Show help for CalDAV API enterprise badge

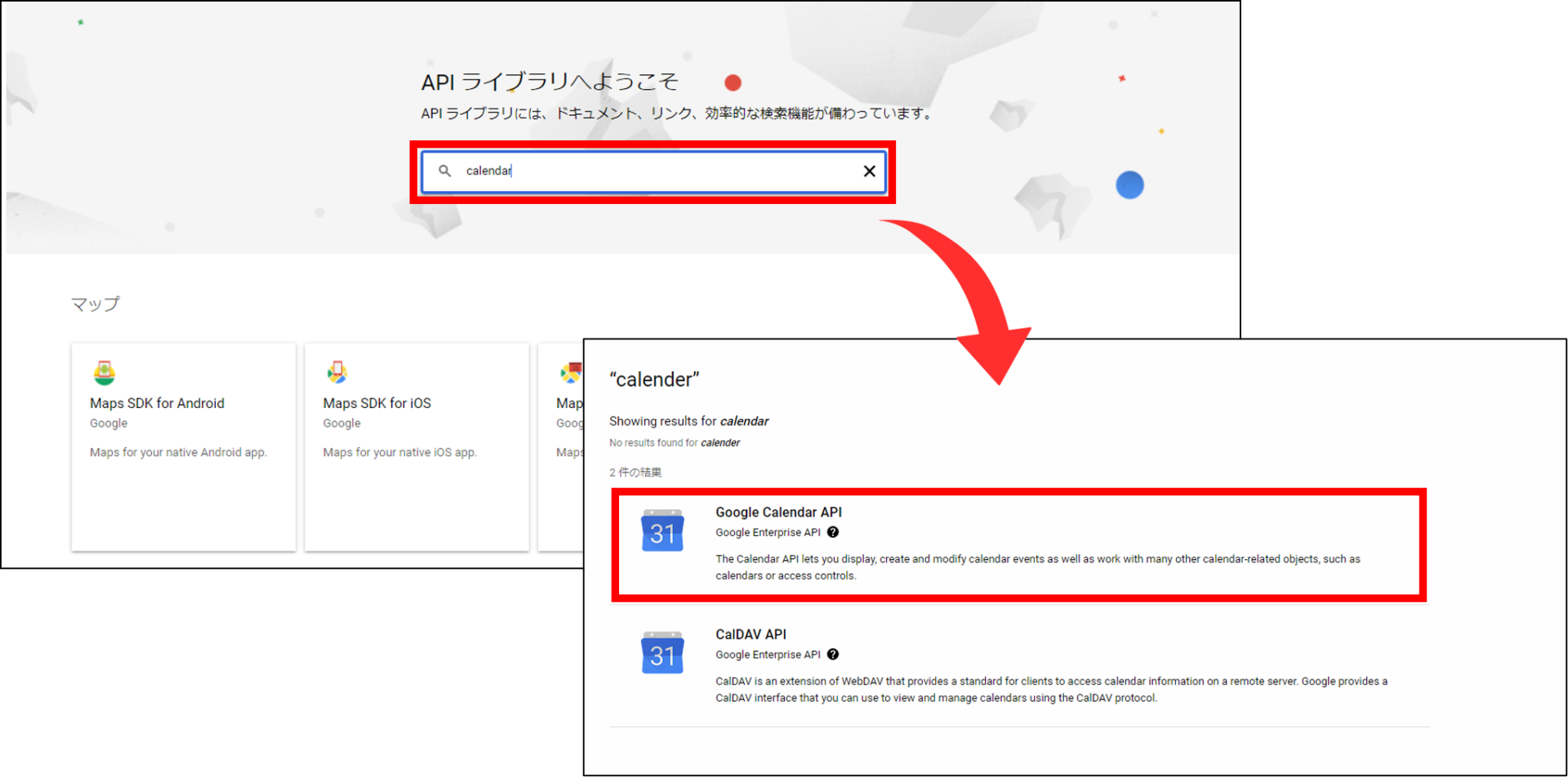point(833,655)
